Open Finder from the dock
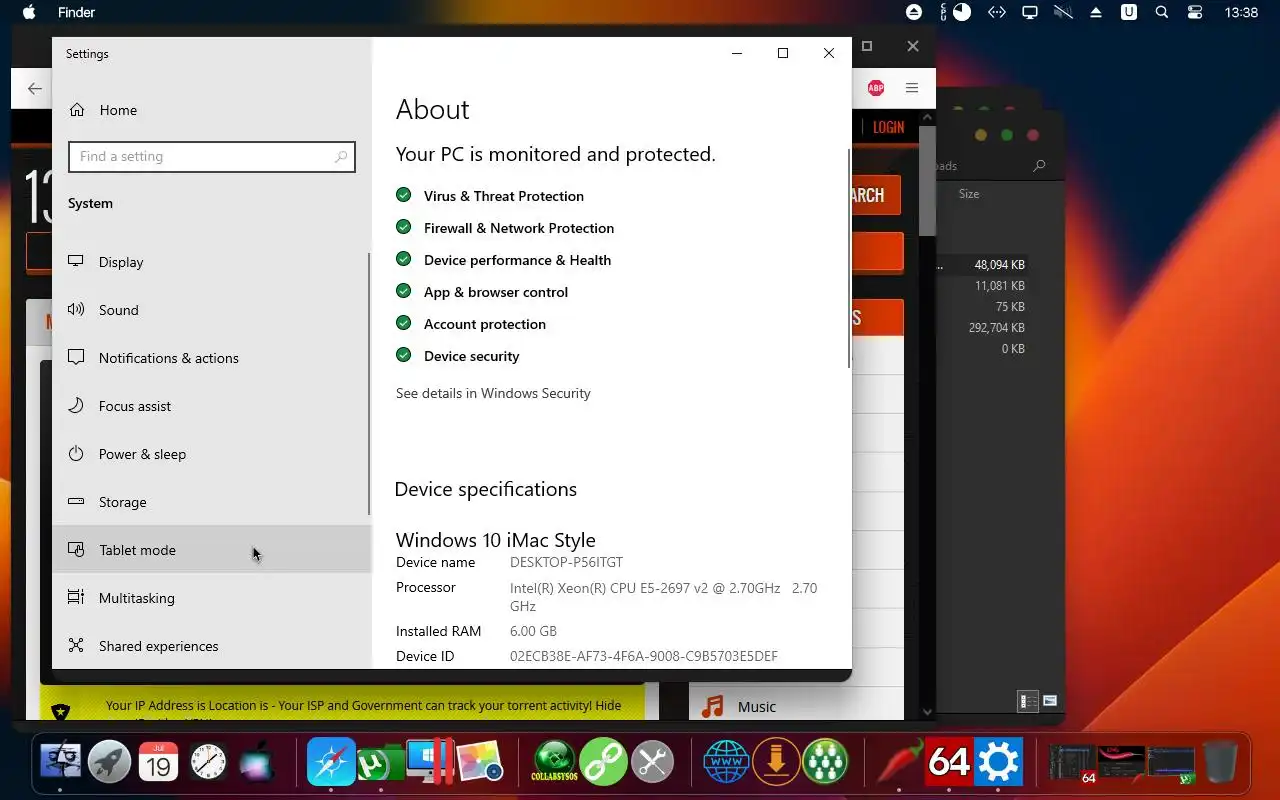The width and height of the screenshot is (1280, 800). (x=60, y=763)
